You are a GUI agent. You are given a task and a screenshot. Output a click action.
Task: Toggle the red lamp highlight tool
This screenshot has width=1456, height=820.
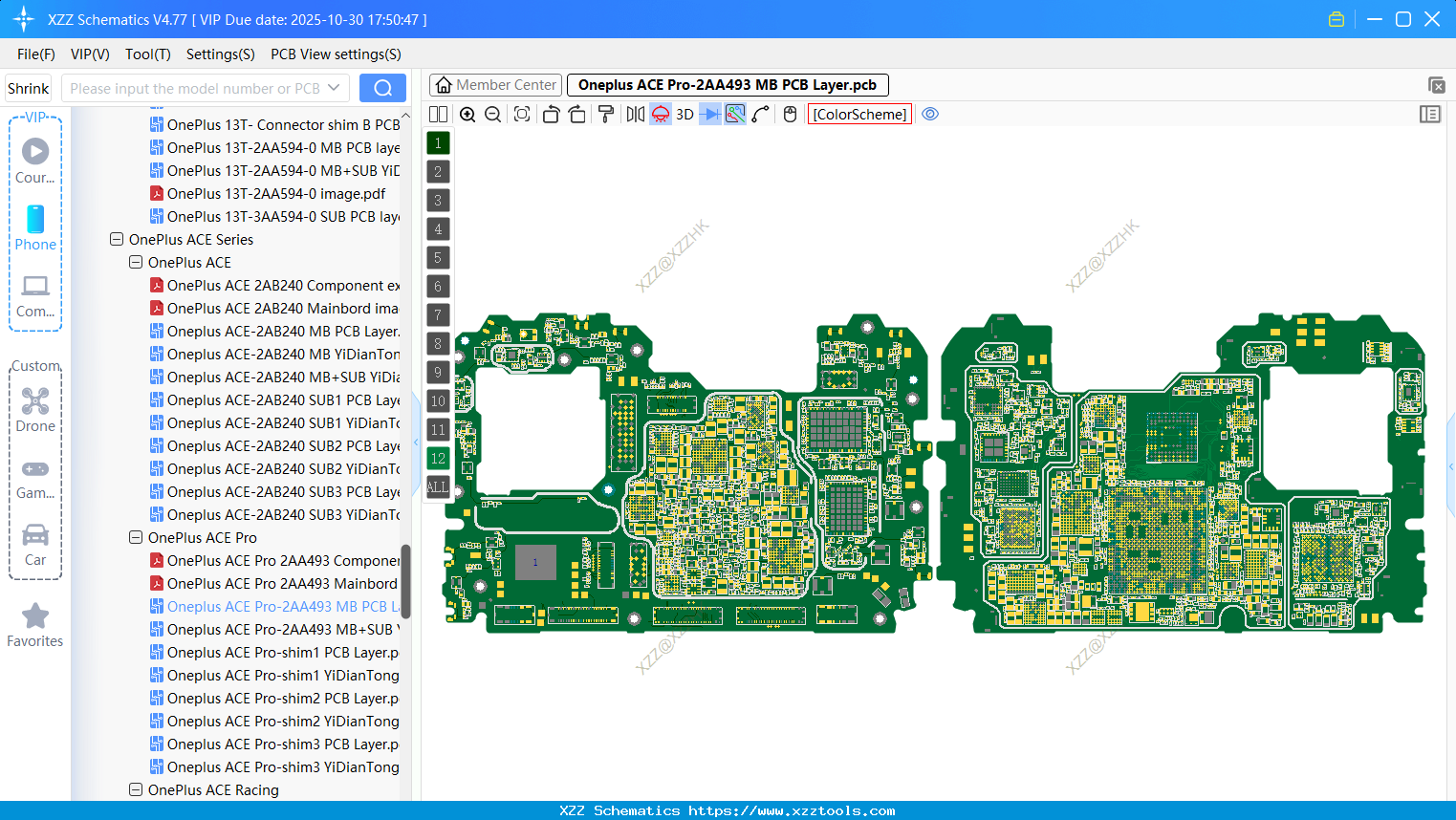(660, 114)
